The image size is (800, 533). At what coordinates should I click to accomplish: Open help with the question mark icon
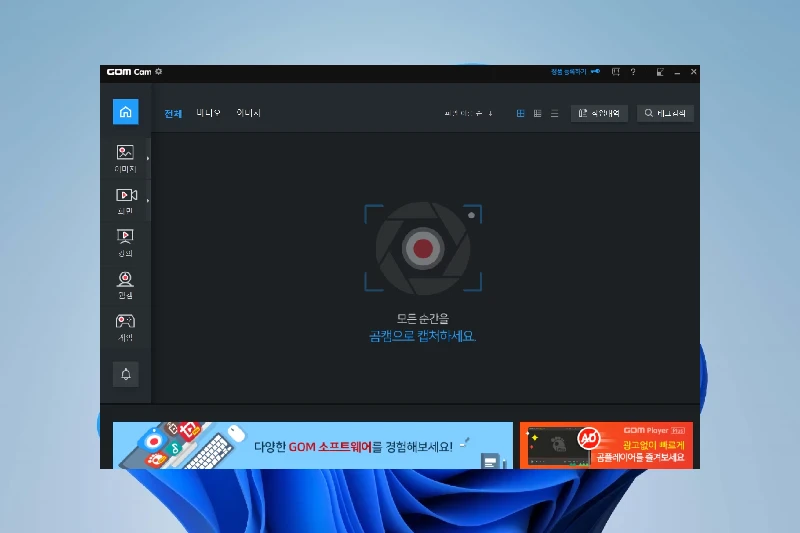point(633,72)
